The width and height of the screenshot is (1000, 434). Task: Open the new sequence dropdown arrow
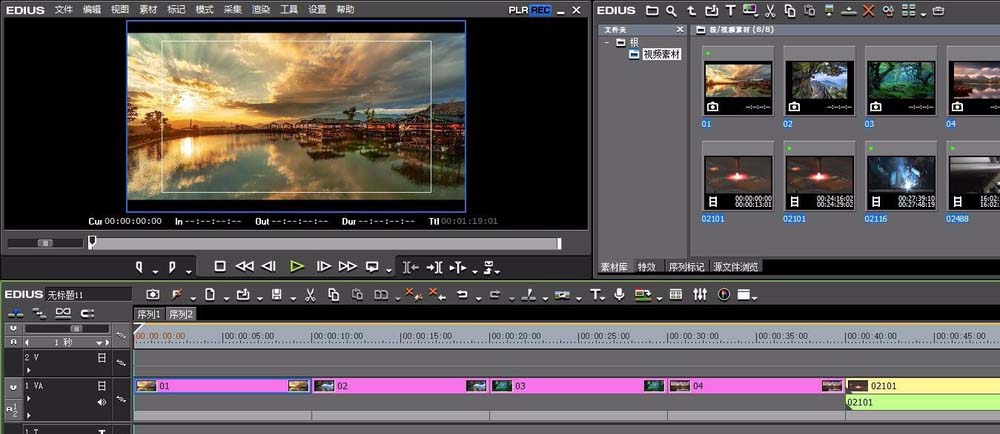click(x=226, y=298)
